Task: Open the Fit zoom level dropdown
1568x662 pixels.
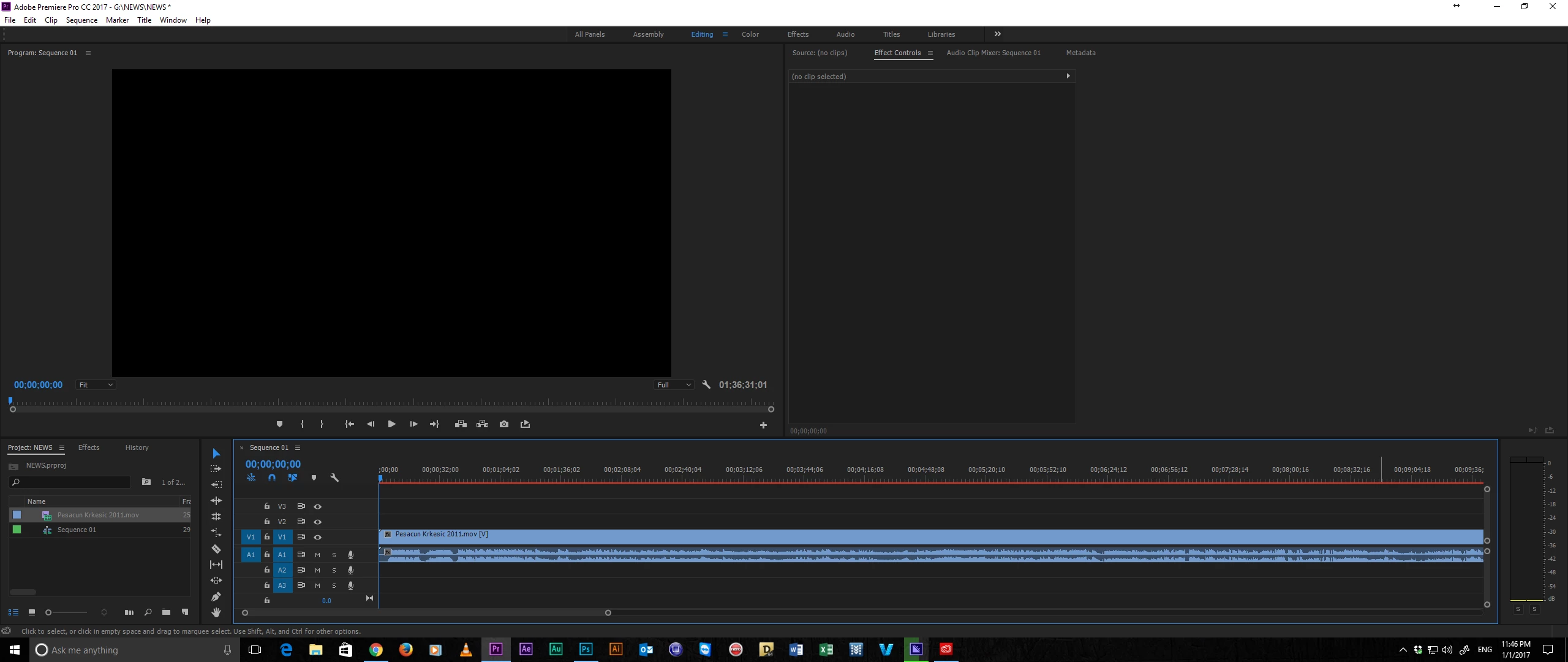Action: [x=96, y=385]
